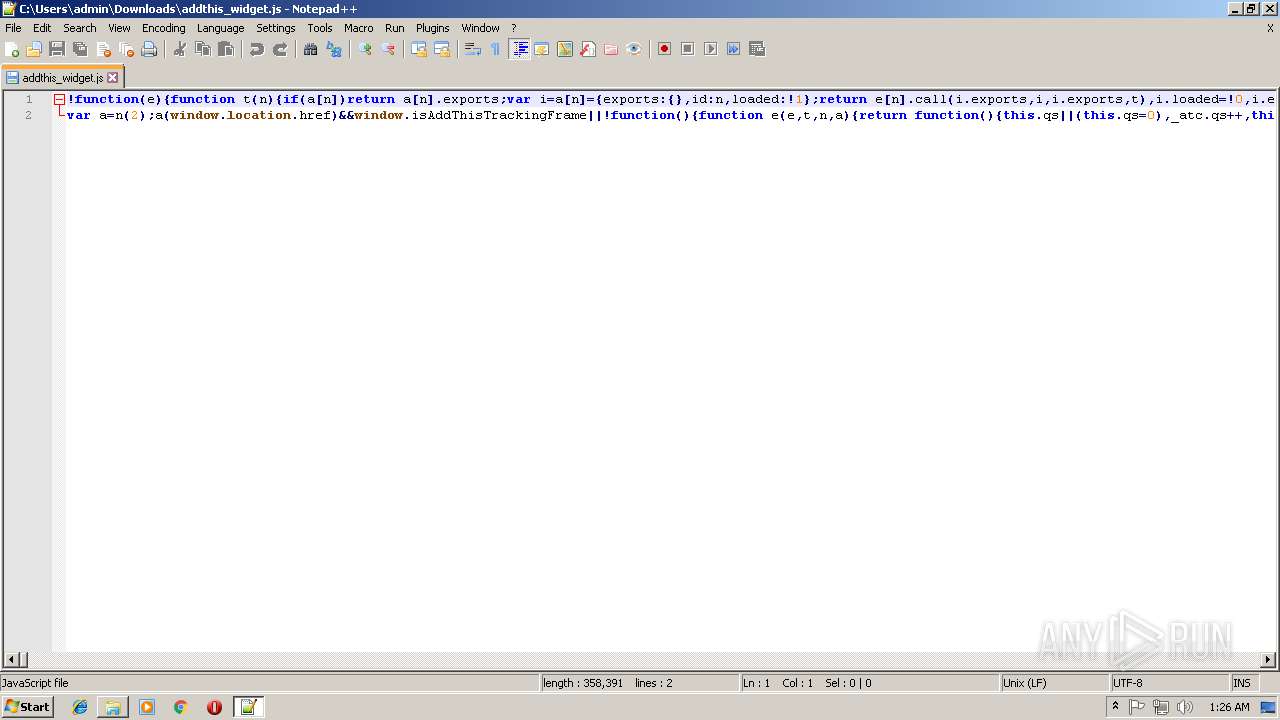Click the length : 358,391 status text
The height and width of the screenshot is (720, 1280).
coord(583,683)
